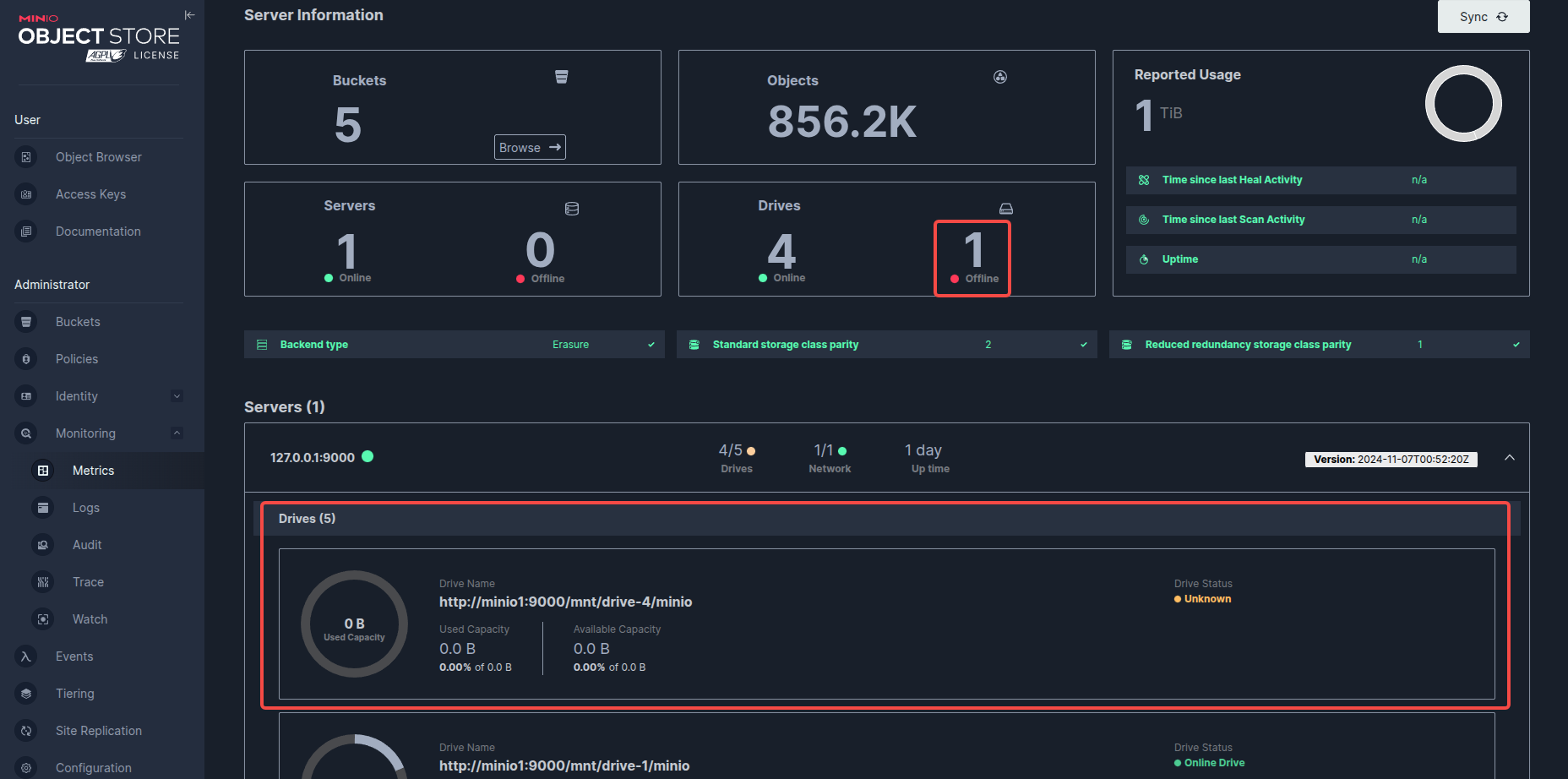The height and width of the screenshot is (779, 1568).
Task: Click the Sync button
Action: [x=1484, y=17]
